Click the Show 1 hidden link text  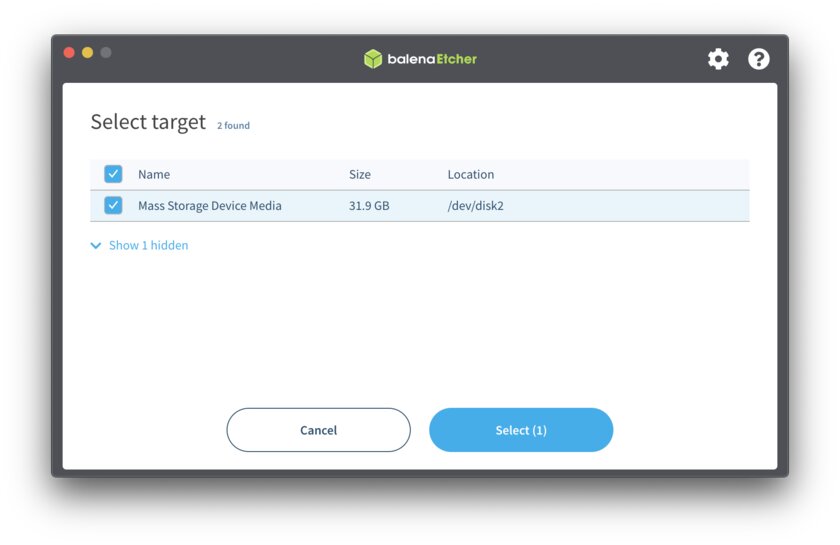[148, 245]
